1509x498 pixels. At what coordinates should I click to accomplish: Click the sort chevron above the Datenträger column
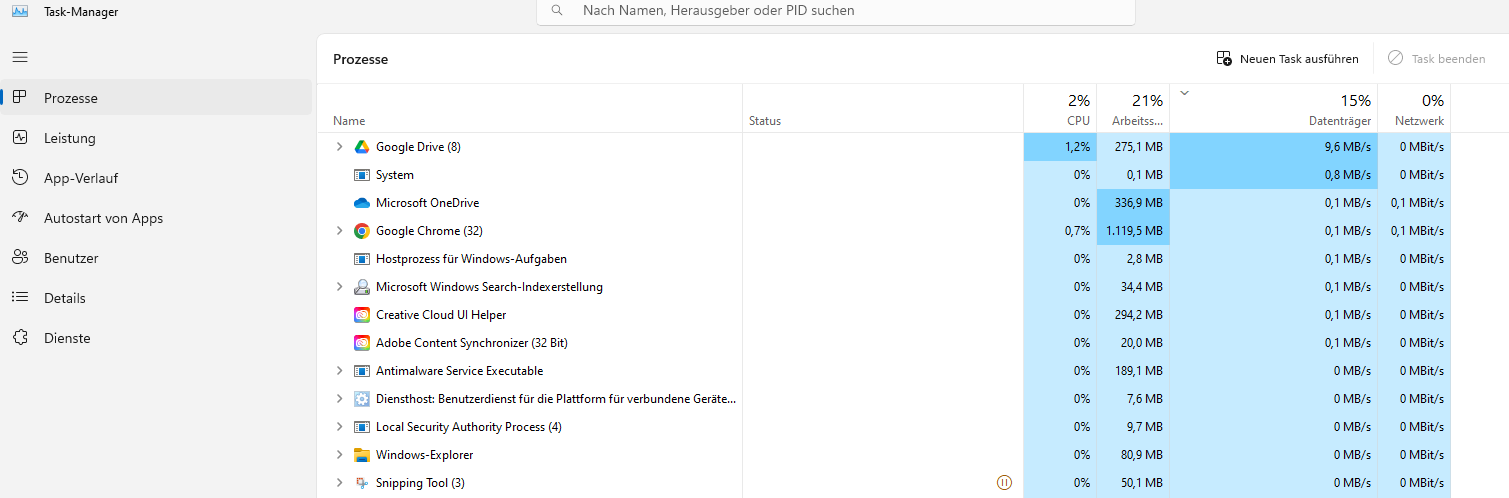click(x=1185, y=93)
